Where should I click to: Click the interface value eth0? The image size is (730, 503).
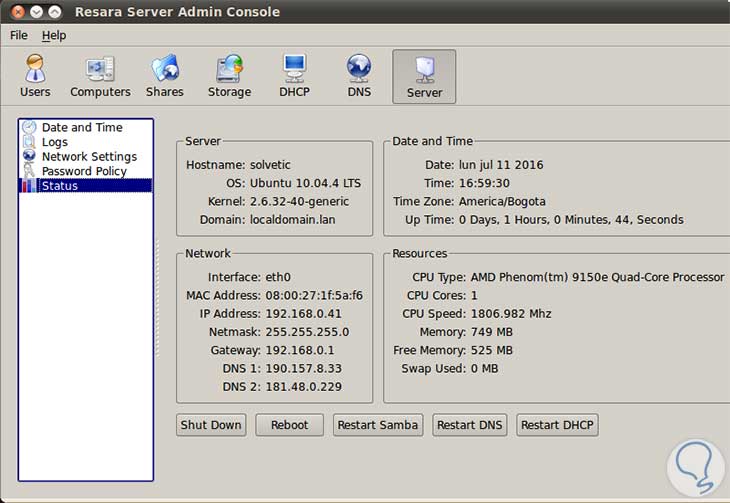(x=278, y=277)
